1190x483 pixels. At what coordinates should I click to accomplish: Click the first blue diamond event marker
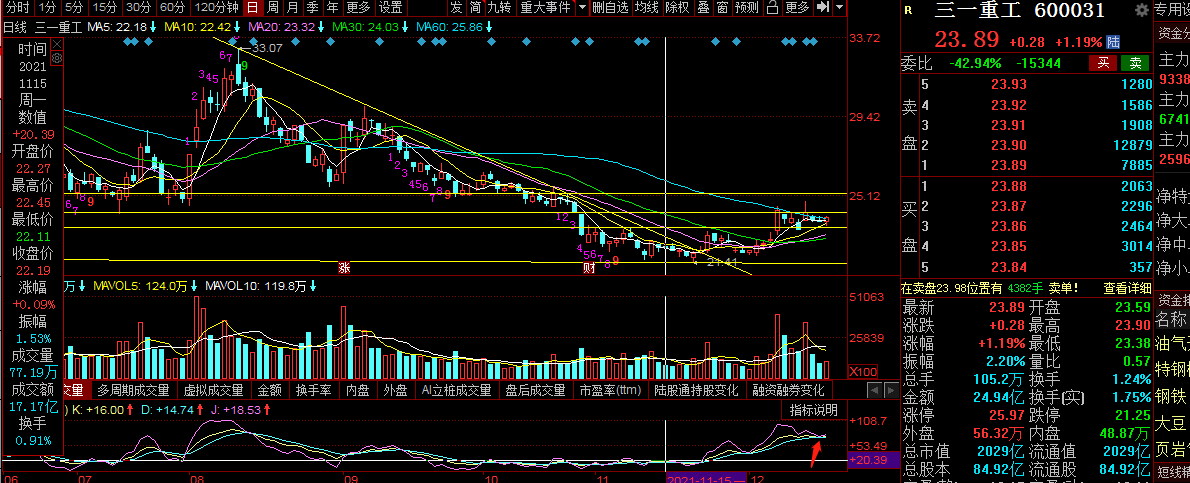tap(127, 42)
